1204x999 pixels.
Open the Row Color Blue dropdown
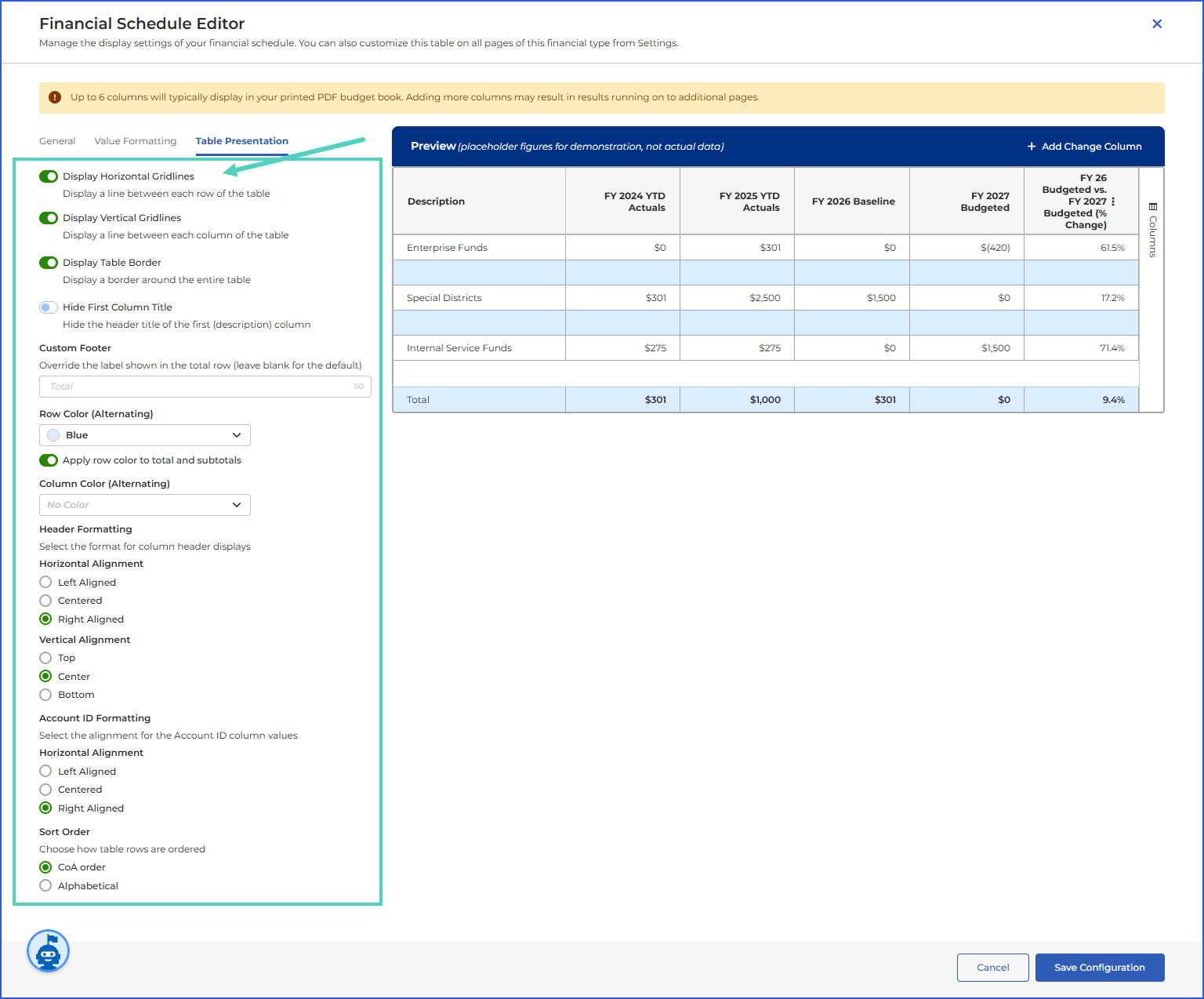[145, 435]
